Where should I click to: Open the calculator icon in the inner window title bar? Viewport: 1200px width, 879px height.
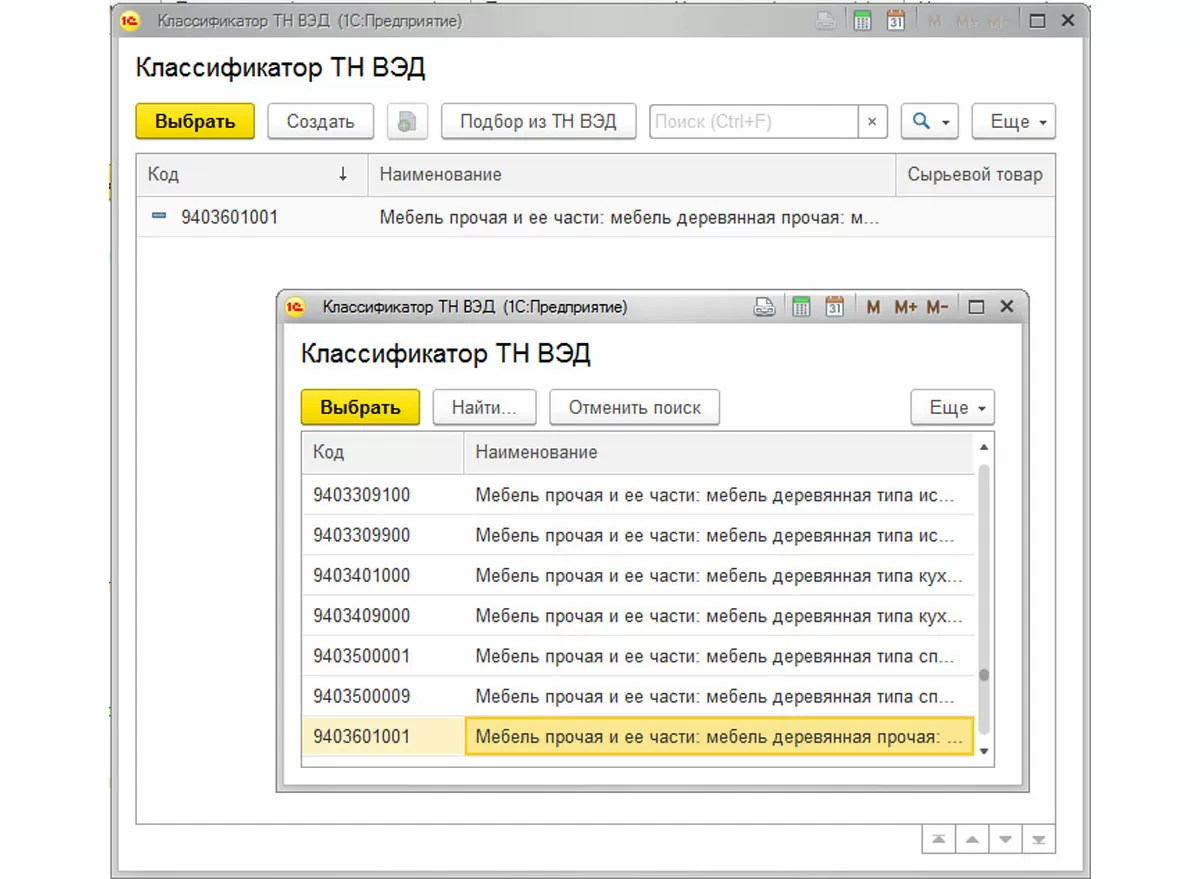click(x=800, y=307)
